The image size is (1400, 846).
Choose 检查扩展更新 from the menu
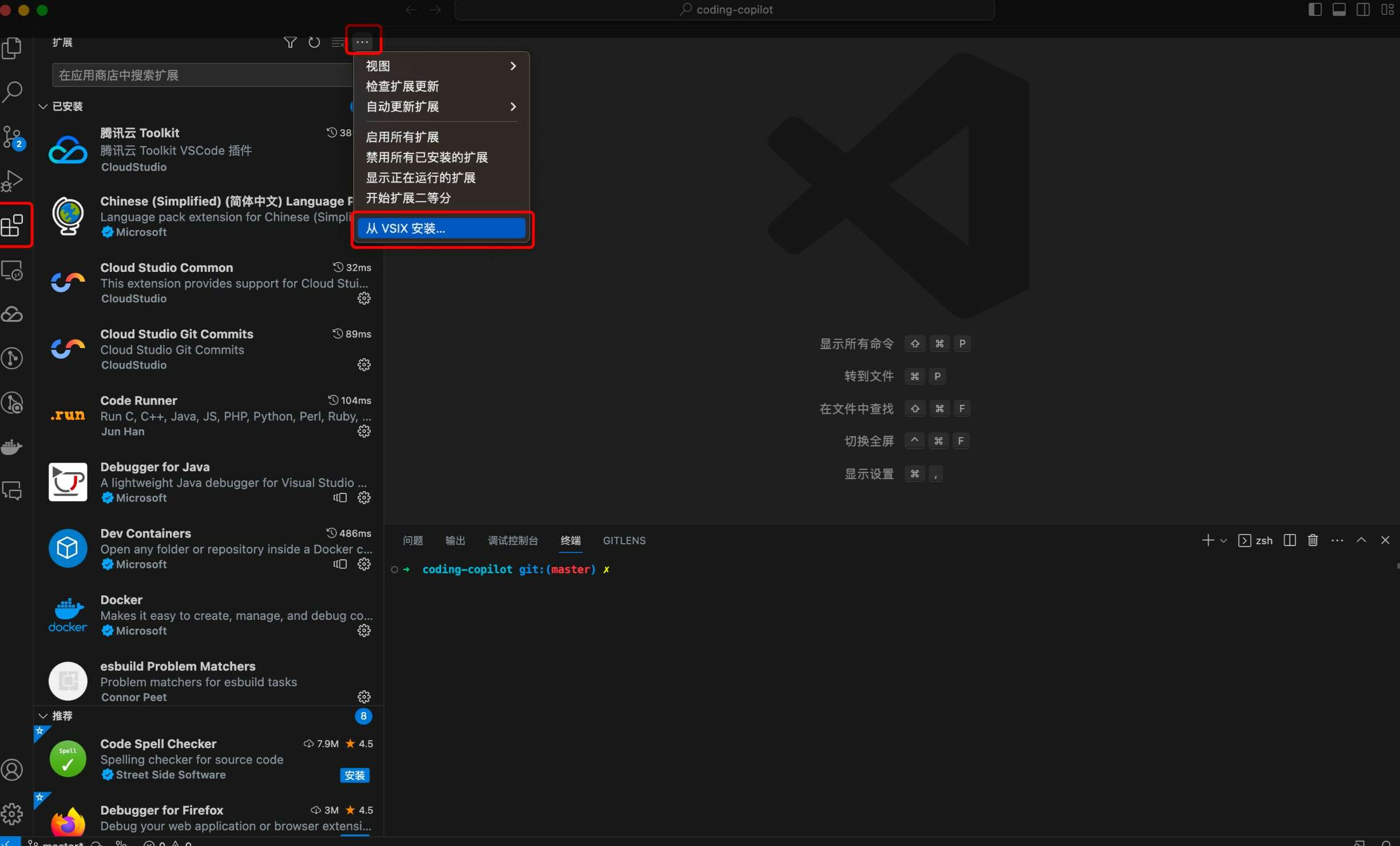[x=402, y=86]
